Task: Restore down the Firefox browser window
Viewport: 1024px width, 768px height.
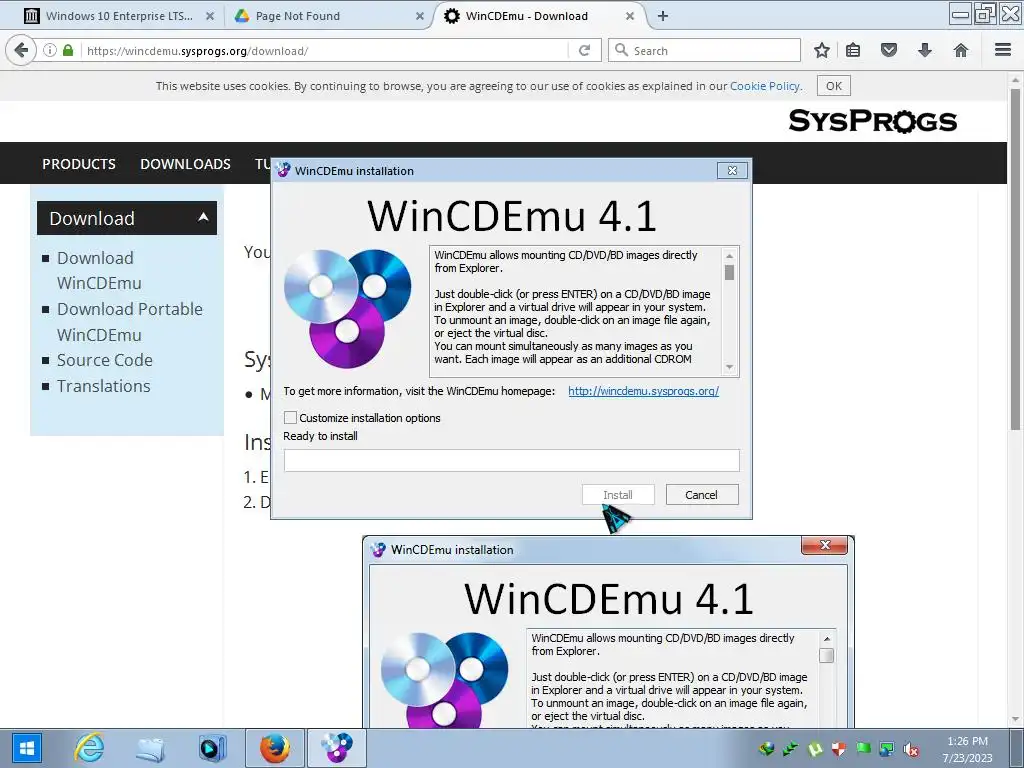Action: pos(985,14)
